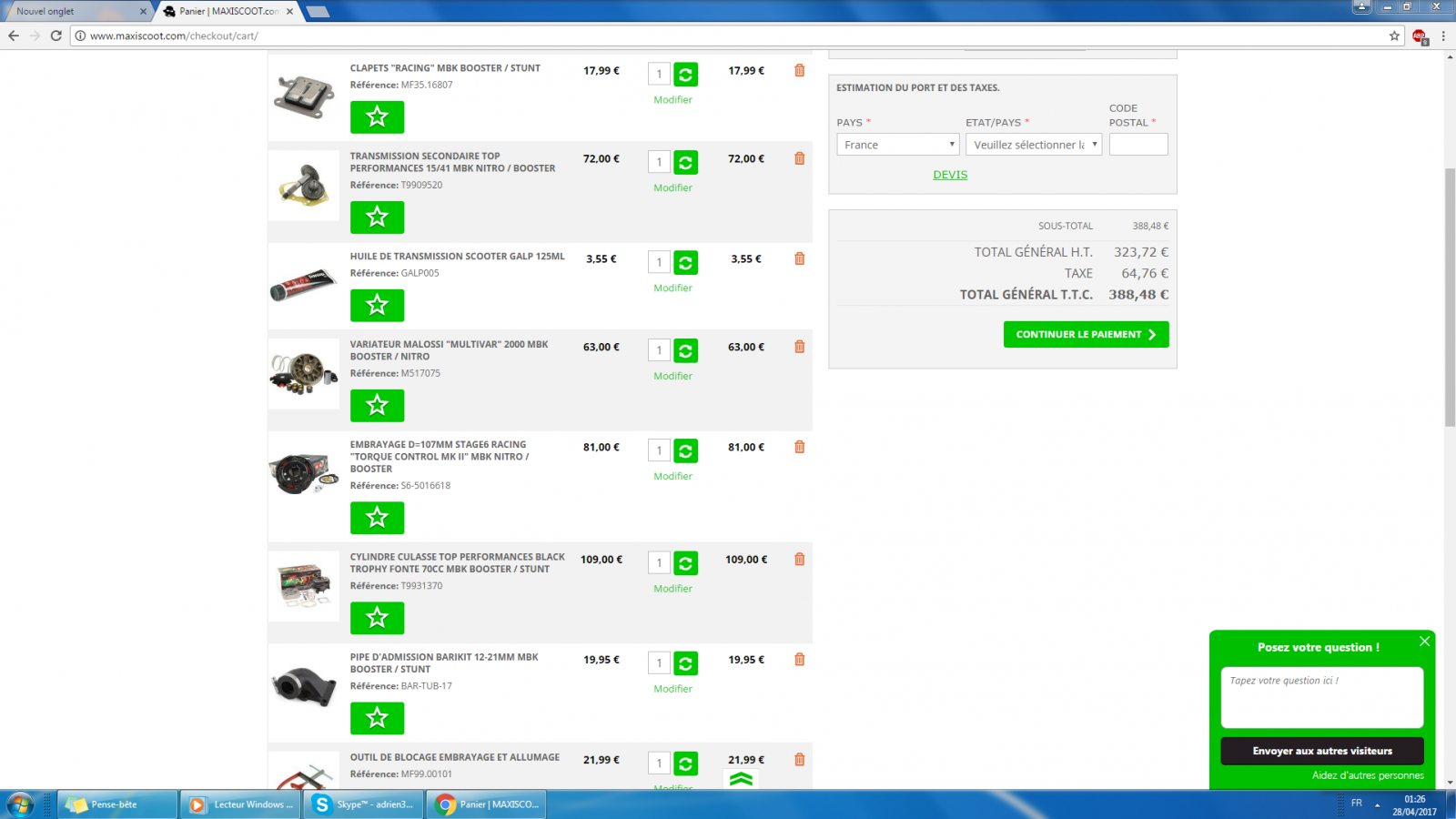
Task: Open Windows Start button
Action: click(19, 804)
